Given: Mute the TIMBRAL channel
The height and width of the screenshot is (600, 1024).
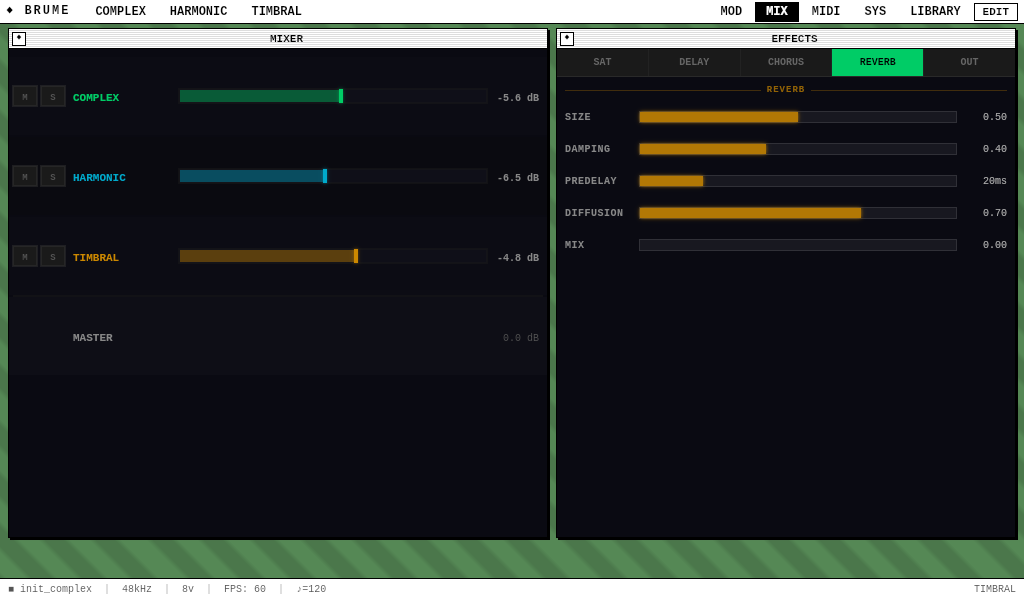Looking at the screenshot, I should click(x=25, y=257).
